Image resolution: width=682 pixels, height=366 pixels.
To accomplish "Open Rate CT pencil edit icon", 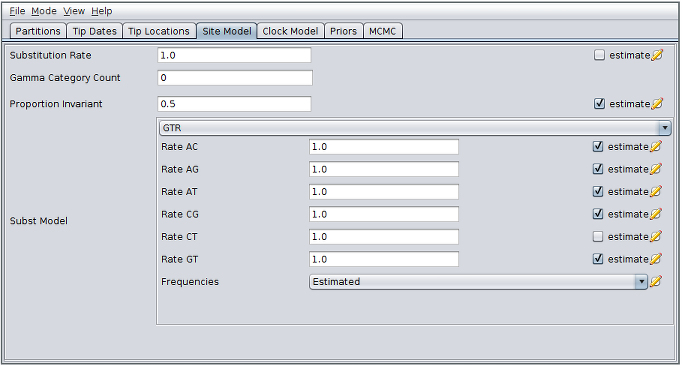I will click(x=655, y=236).
